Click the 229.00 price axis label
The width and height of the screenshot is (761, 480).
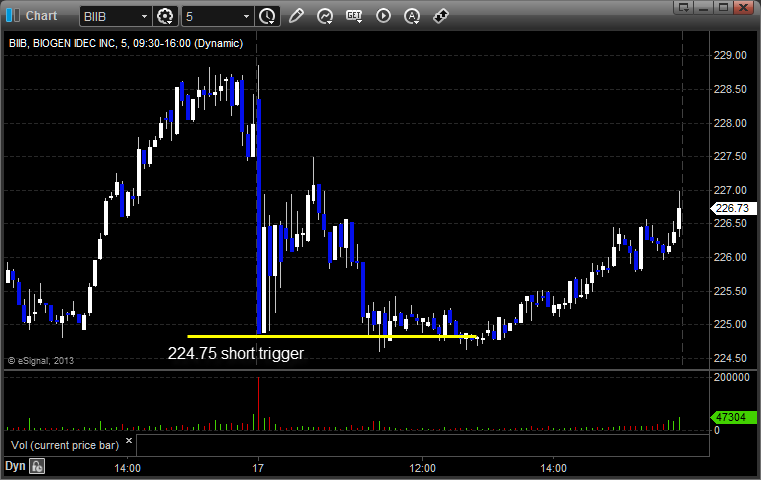(730, 55)
